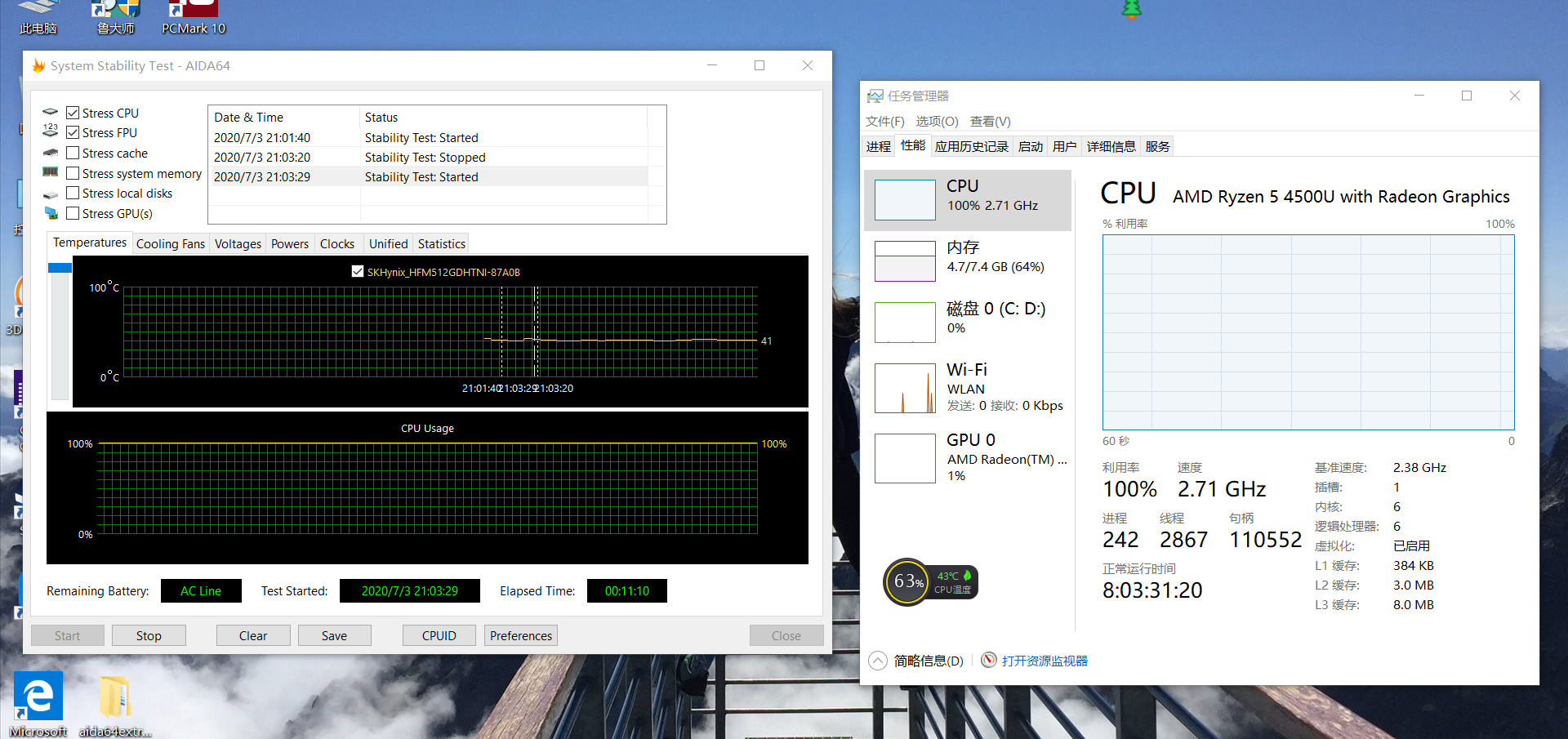Enable the Stress CPU checkbox
The image size is (1568, 739).
pos(73,113)
